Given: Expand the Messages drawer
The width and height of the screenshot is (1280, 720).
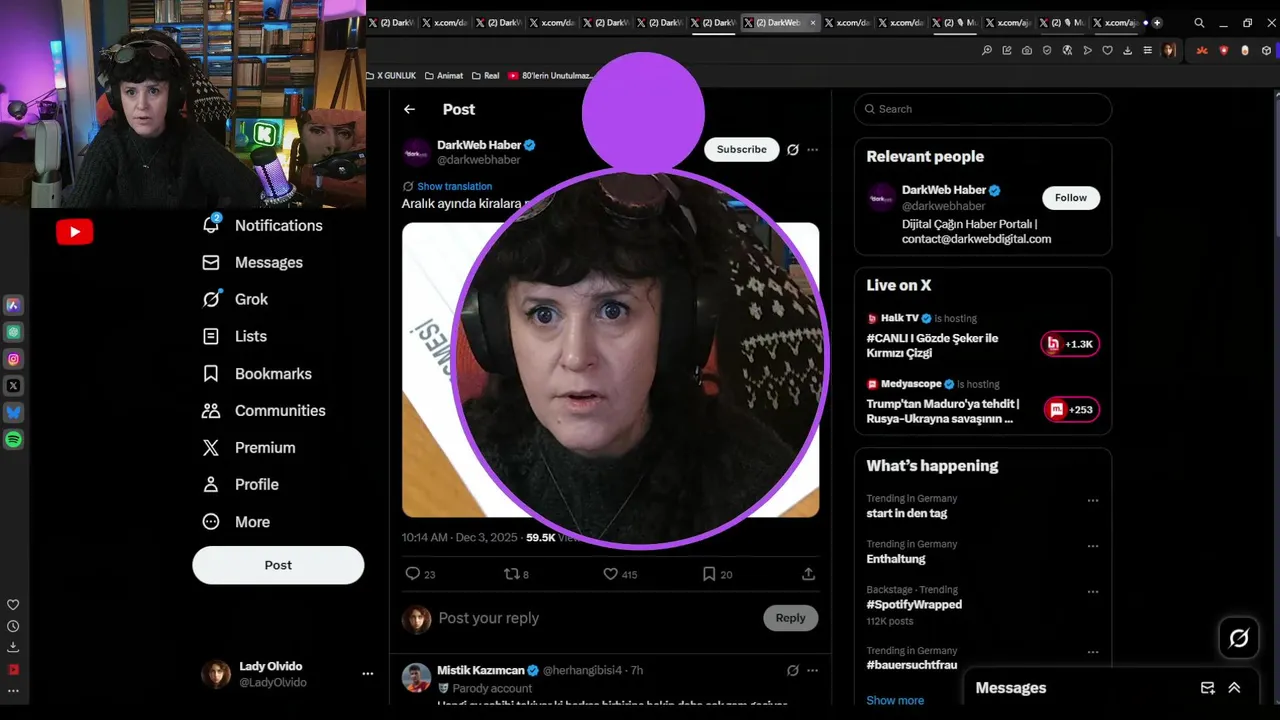Looking at the screenshot, I should (x=1234, y=688).
